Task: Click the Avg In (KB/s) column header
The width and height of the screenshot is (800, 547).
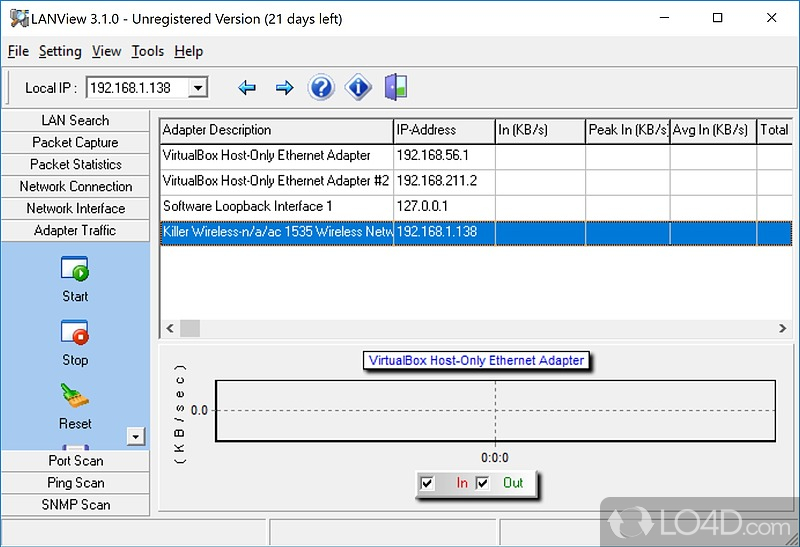Action: (713, 131)
